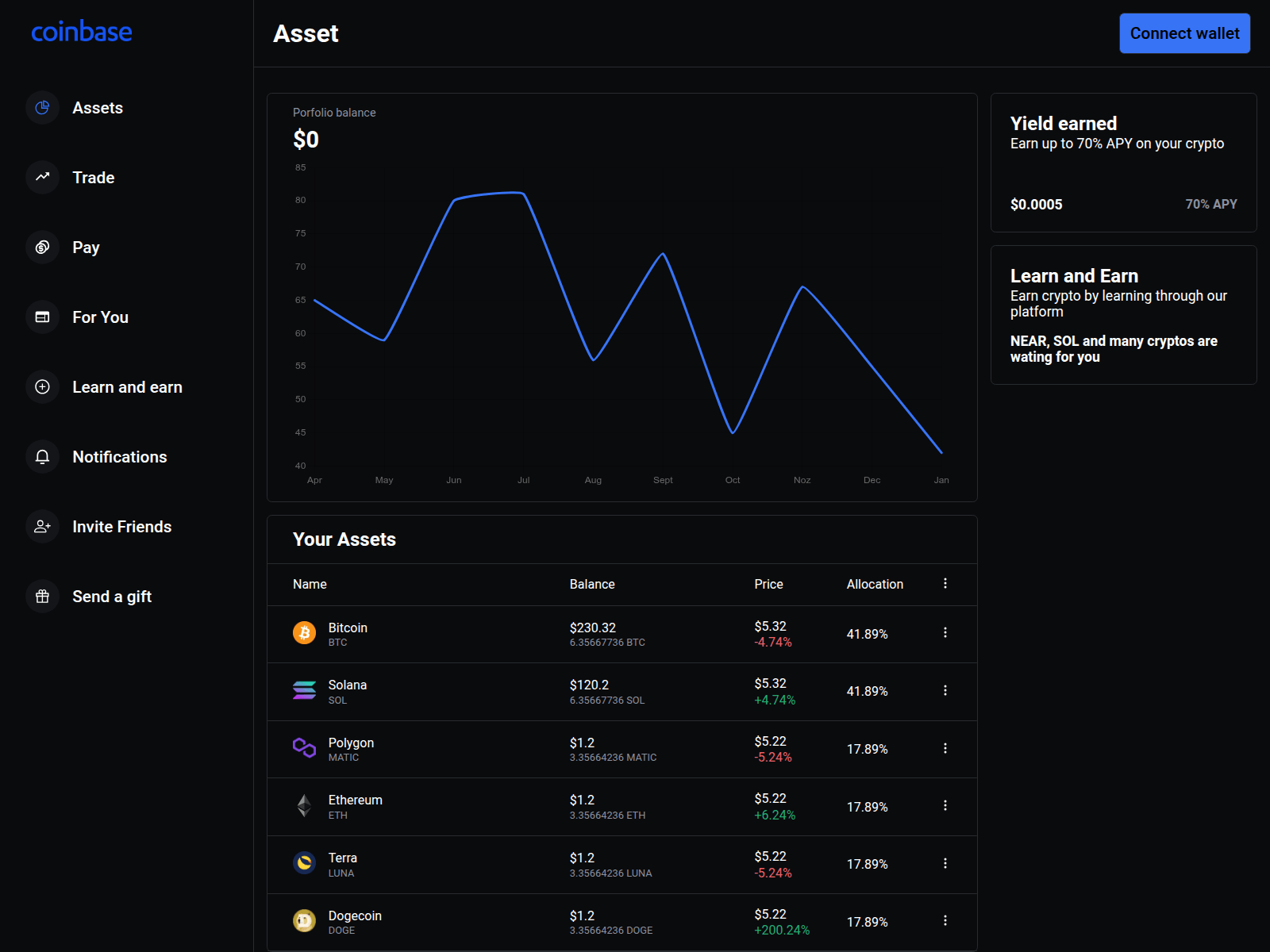1270x952 pixels.
Task: Click the Terra LUNA logo
Action: coord(305,863)
